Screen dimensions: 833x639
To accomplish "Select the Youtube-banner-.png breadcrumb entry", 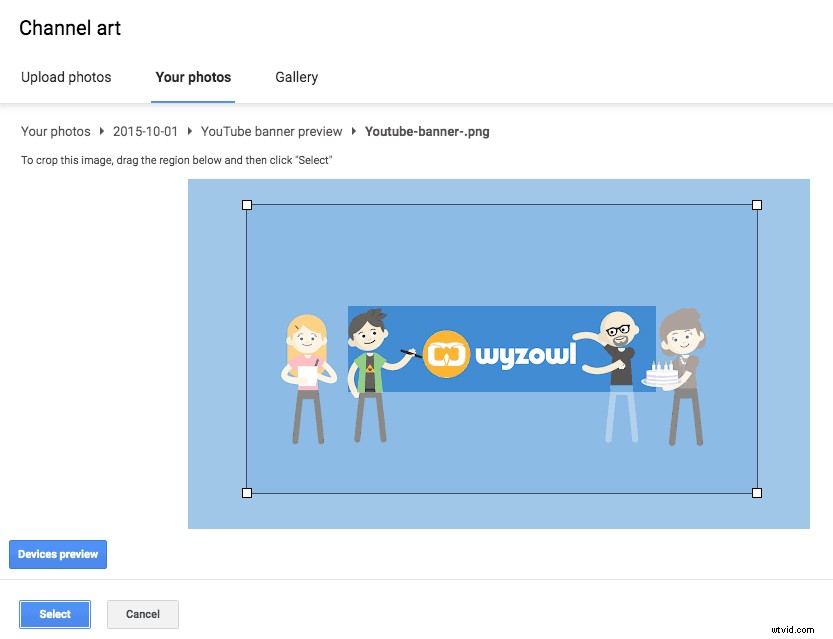I will coord(427,131).
